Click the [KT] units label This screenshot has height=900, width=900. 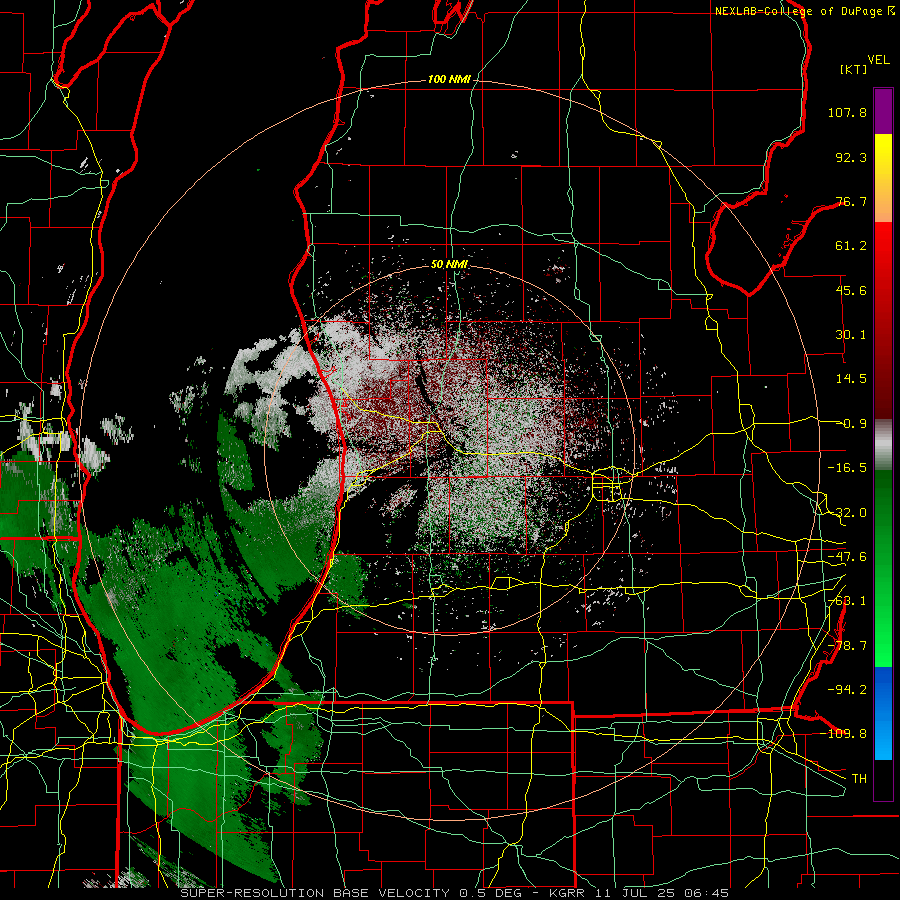pos(854,69)
